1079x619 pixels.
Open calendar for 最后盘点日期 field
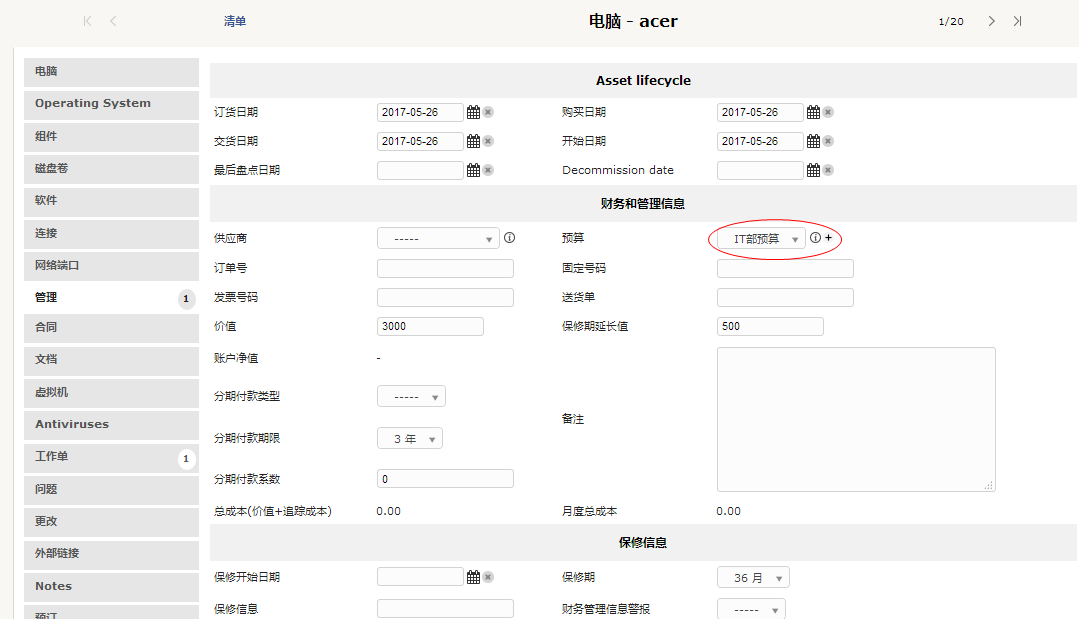473,170
